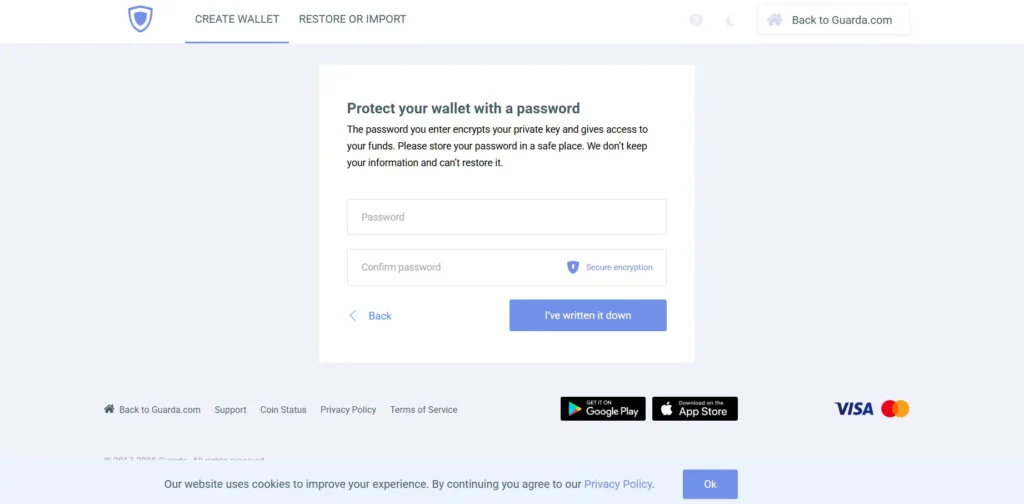
Task: Focus the Confirm password field
Action: point(507,267)
